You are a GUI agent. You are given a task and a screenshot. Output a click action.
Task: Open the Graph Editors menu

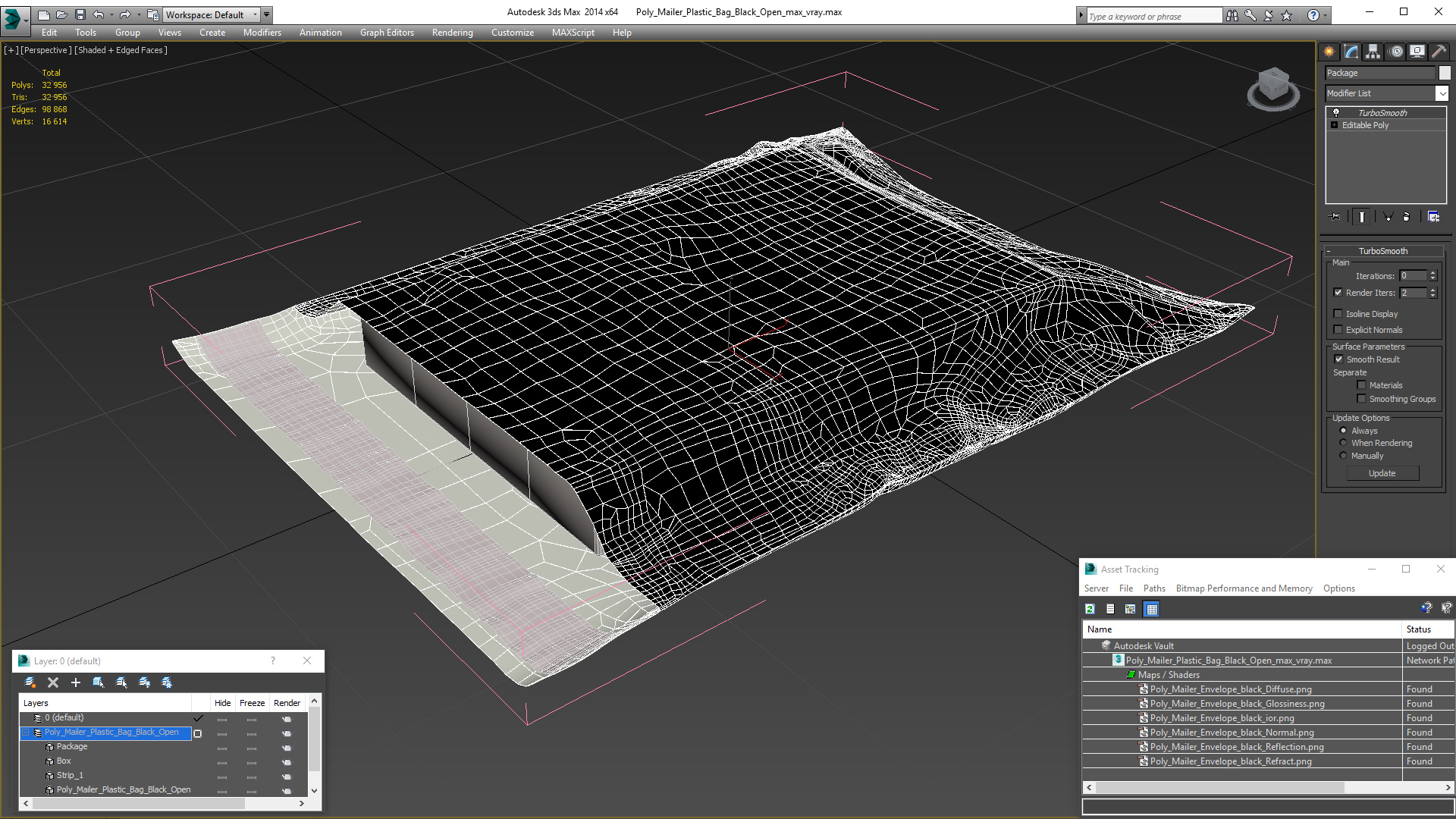click(387, 33)
